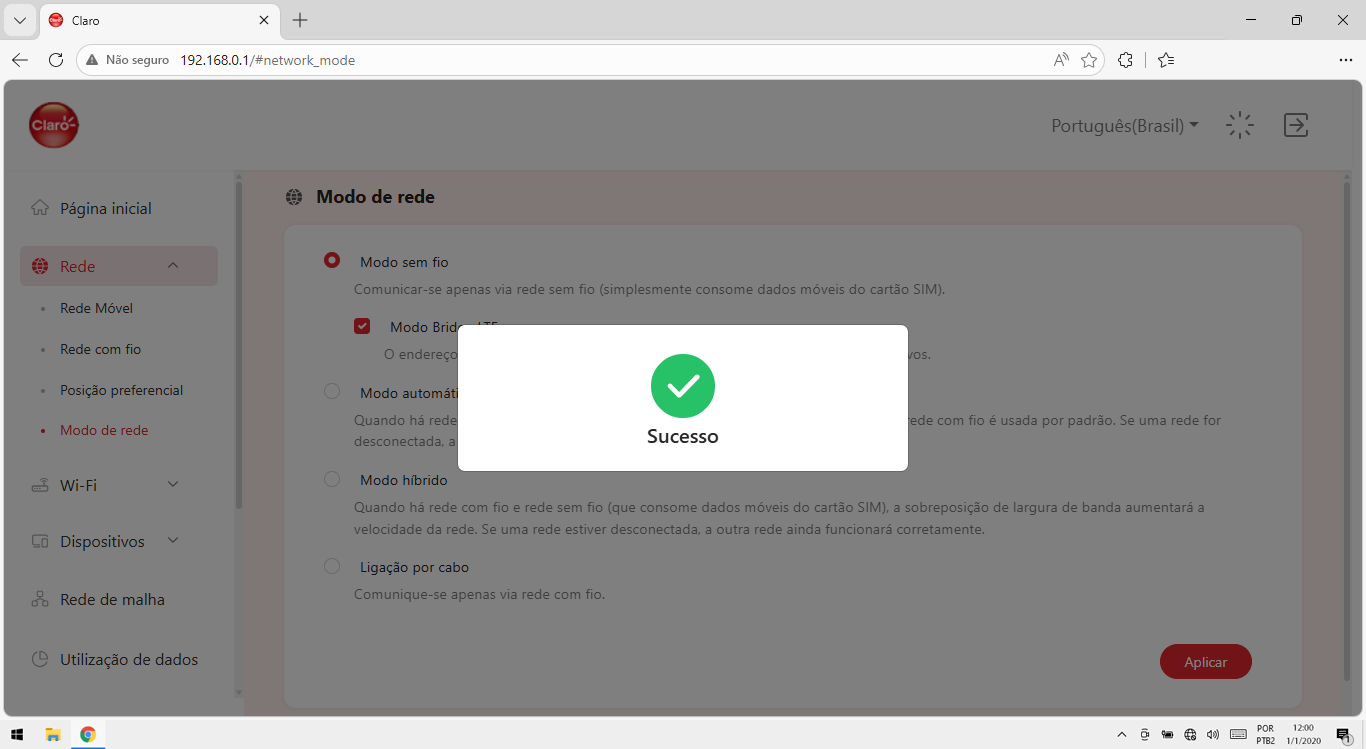Select the Modo sem fio radio button
Image resolution: width=1366 pixels, height=749 pixels.
pyautogui.click(x=332, y=260)
